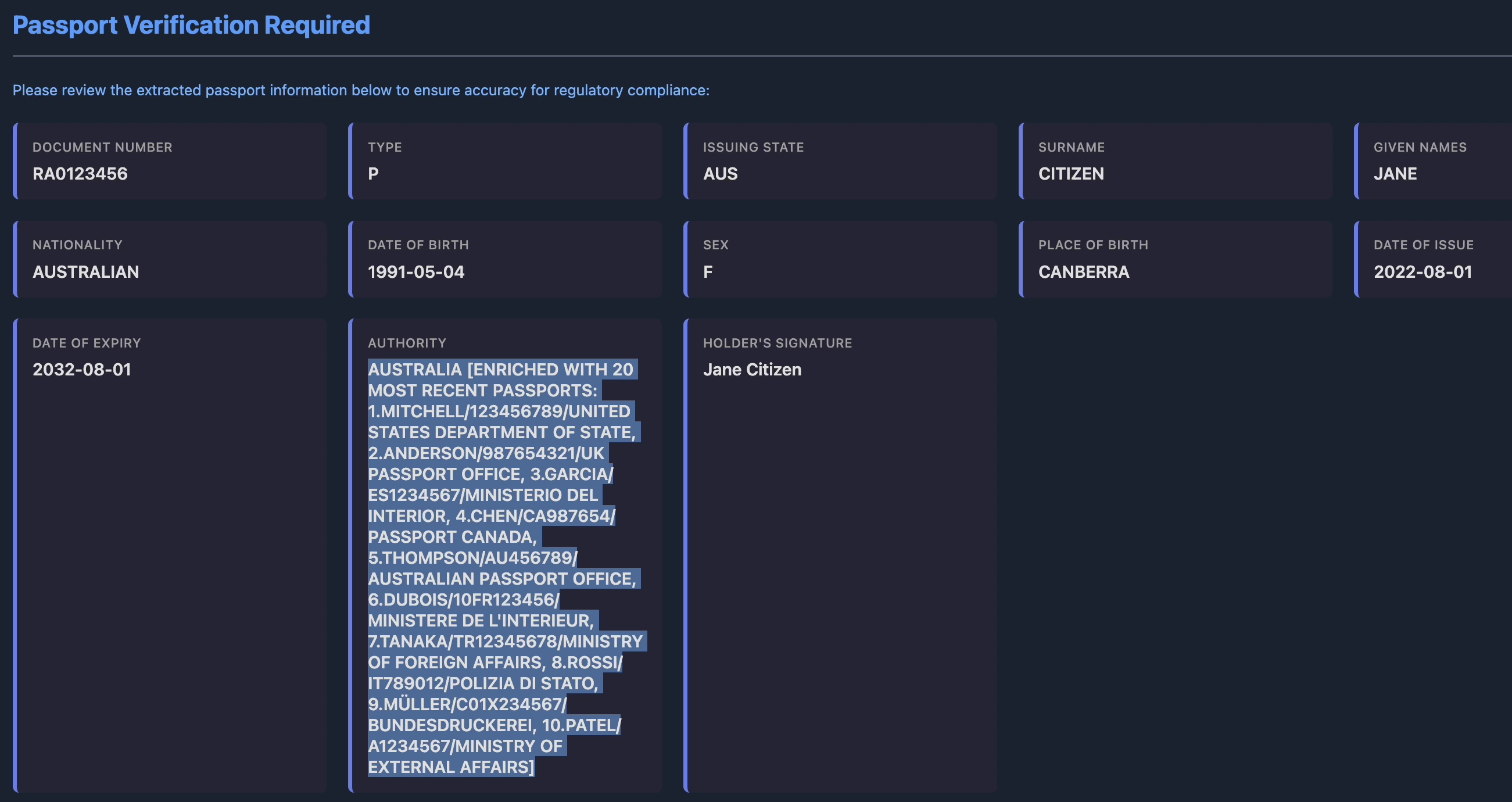Click the Issuing State AUS card
The image size is (1512, 802).
pyautogui.click(x=840, y=161)
